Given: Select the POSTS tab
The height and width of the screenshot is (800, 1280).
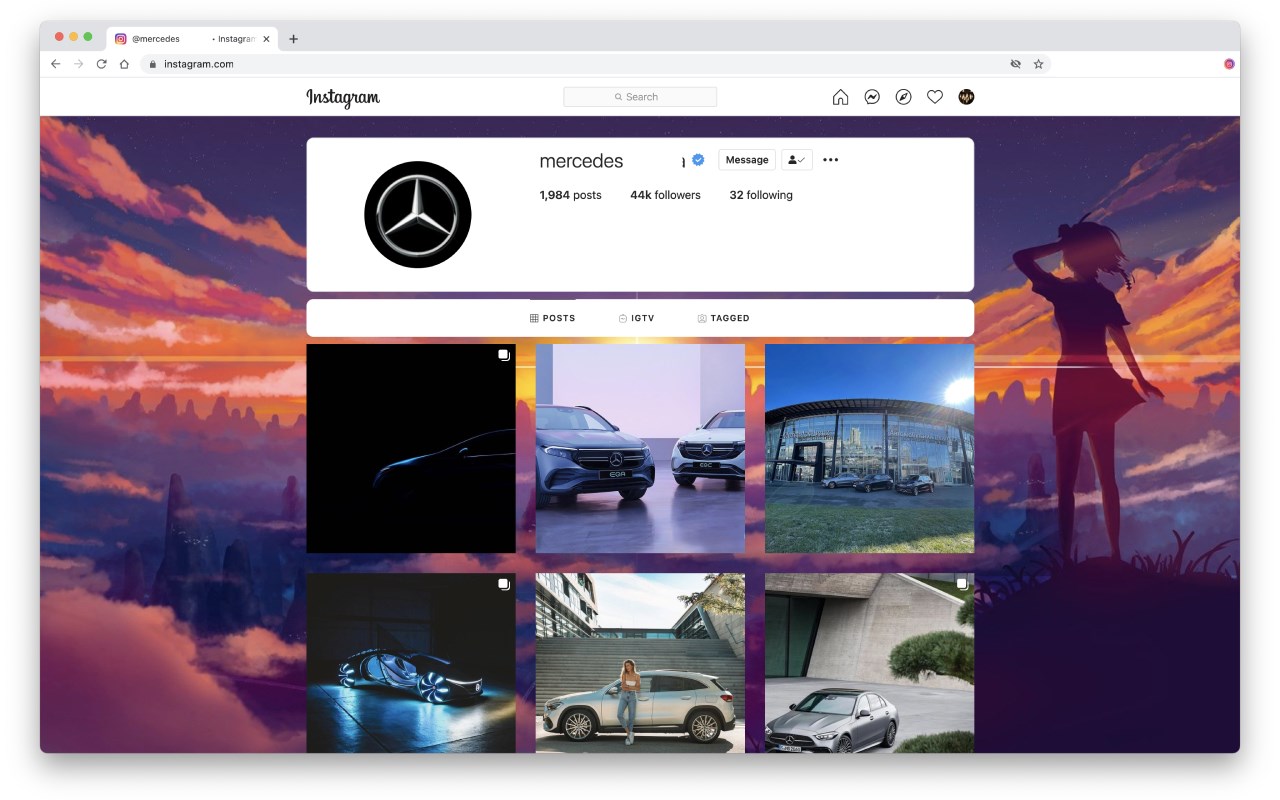Looking at the screenshot, I should pyautogui.click(x=553, y=318).
